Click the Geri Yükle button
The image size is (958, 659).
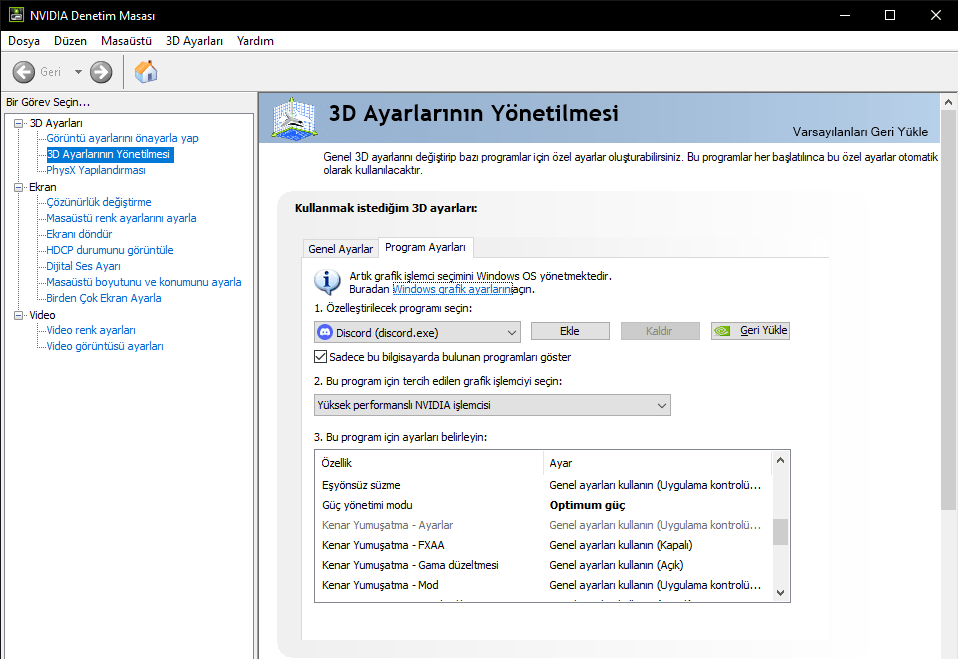pos(750,331)
